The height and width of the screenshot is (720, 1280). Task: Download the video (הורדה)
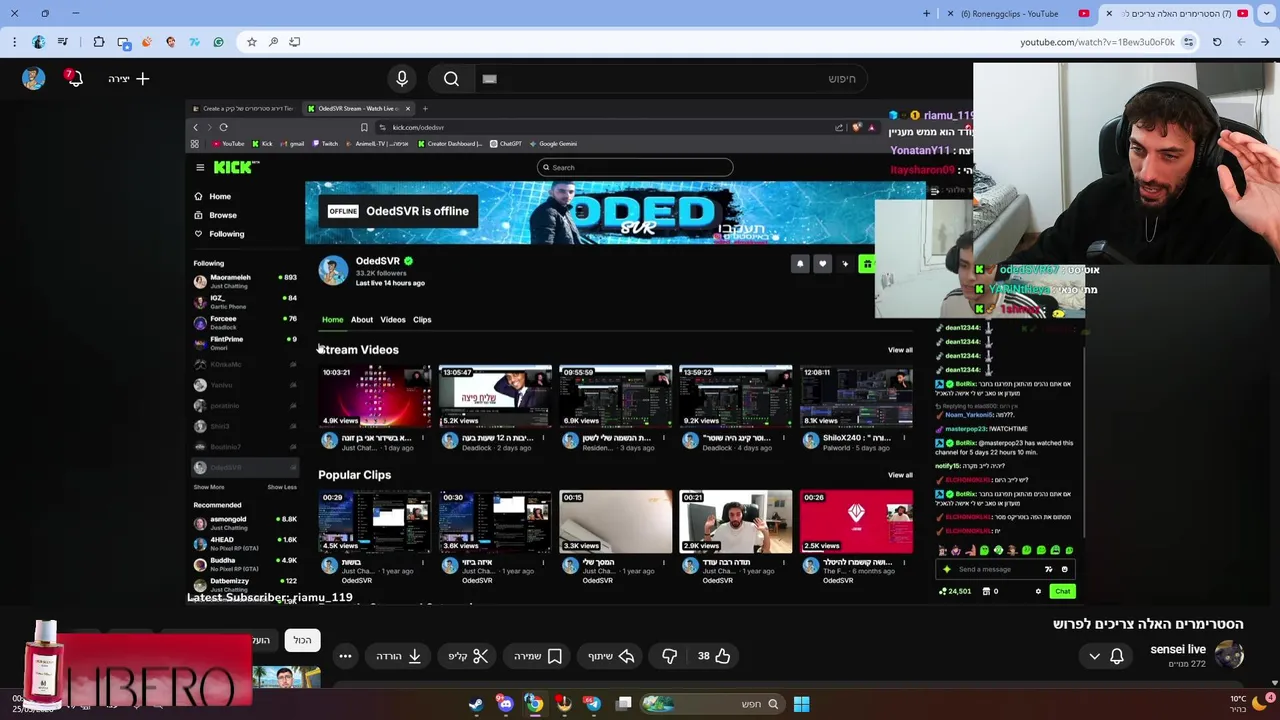pyautogui.click(x=399, y=656)
